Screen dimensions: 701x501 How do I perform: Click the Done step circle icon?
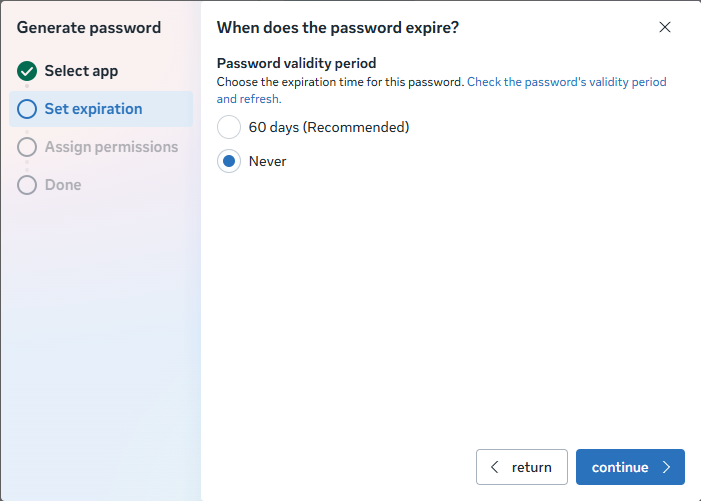tap(27, 185)
